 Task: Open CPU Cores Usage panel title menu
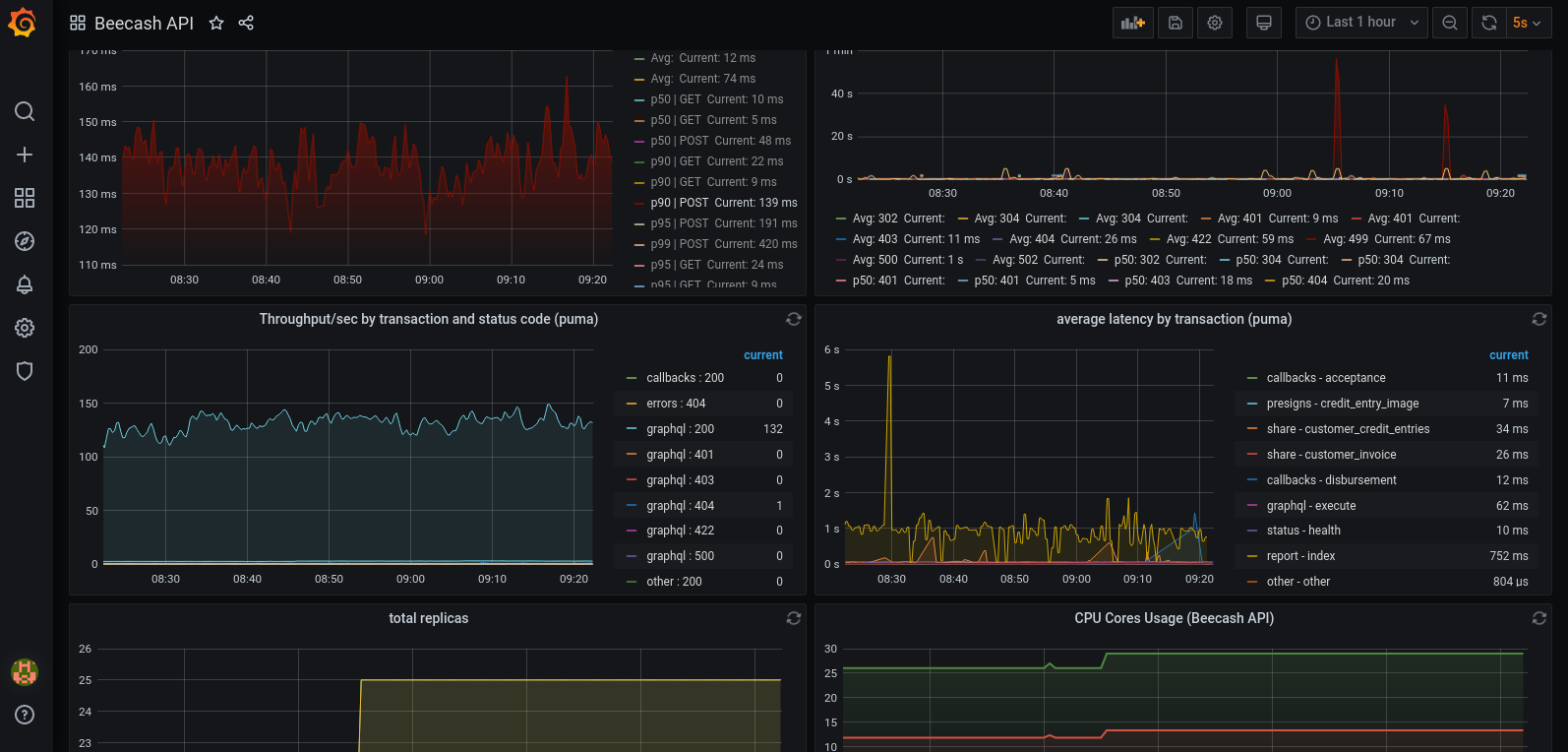tap(1174, 618)
